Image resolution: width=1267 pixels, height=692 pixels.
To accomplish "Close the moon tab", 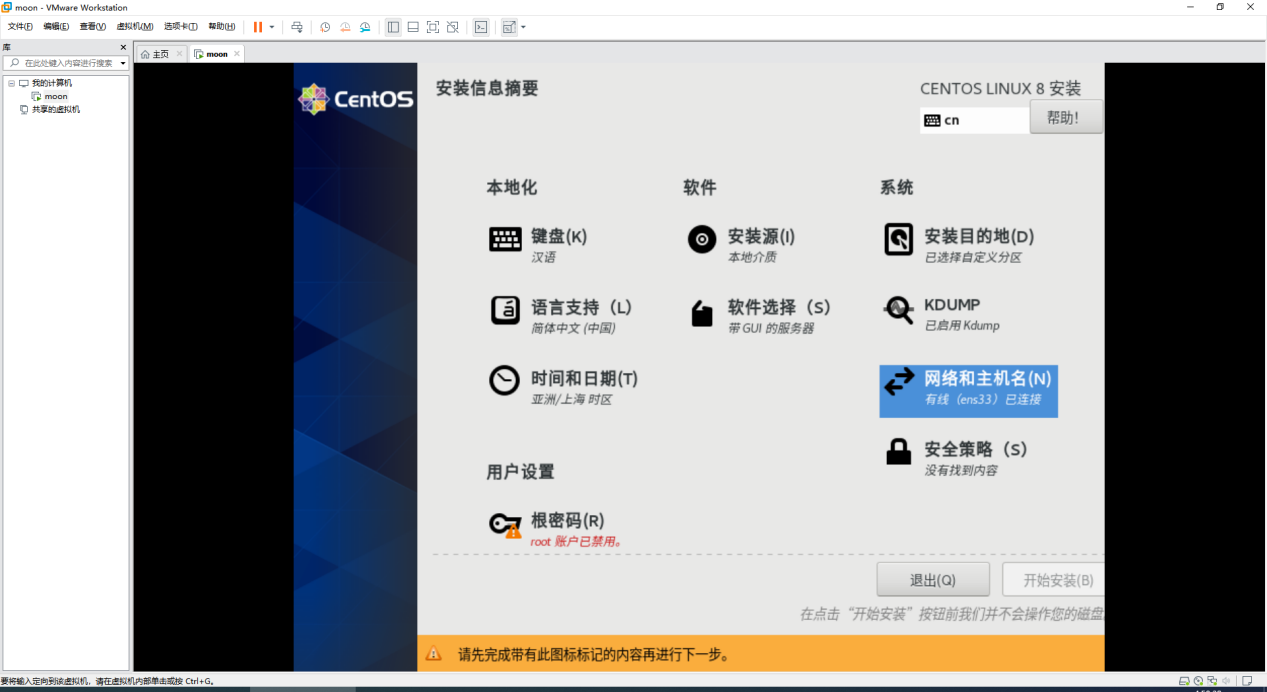I will pyautogui.click(x=237, y=54).
